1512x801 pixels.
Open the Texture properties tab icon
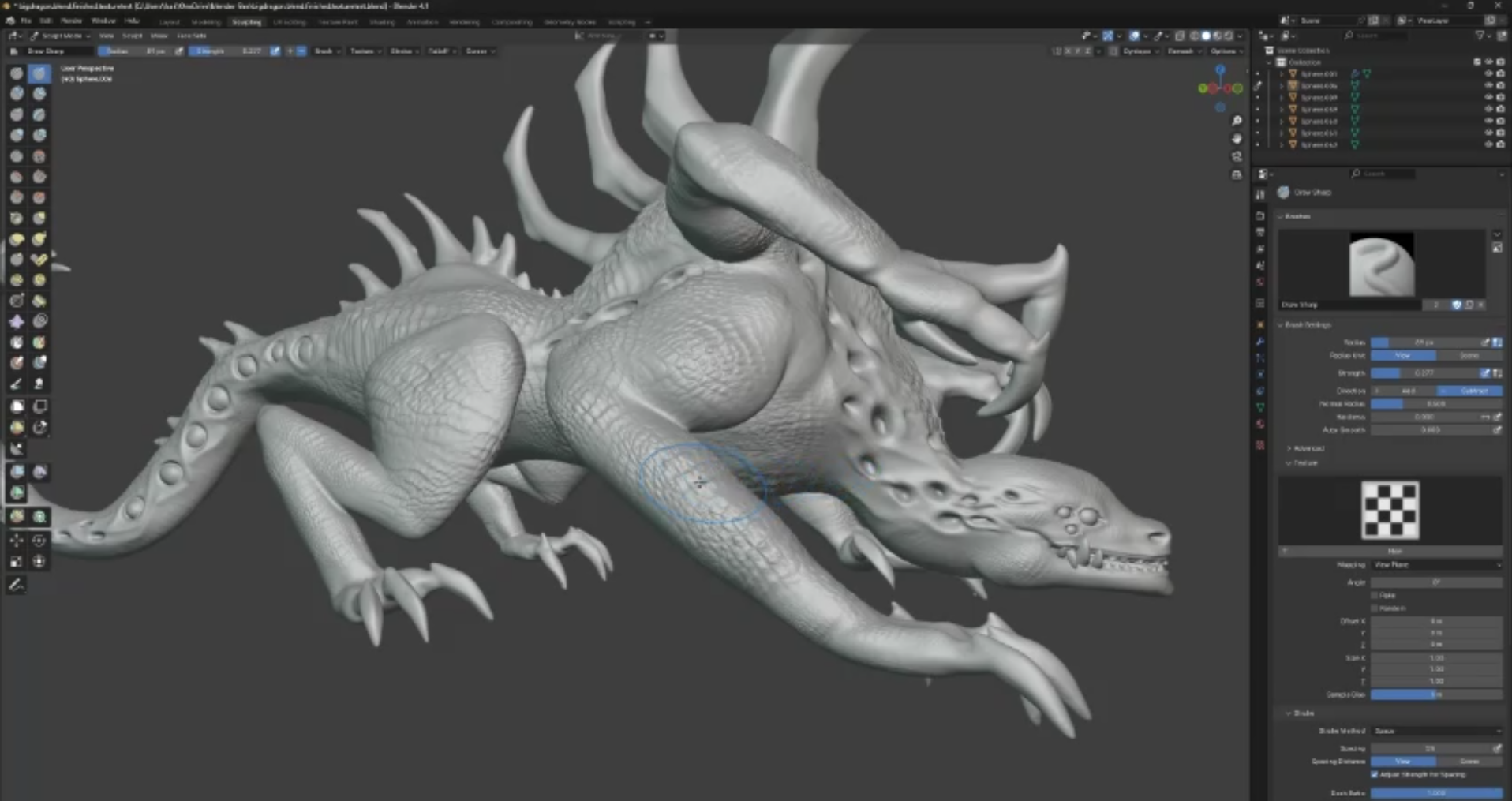1260,444
